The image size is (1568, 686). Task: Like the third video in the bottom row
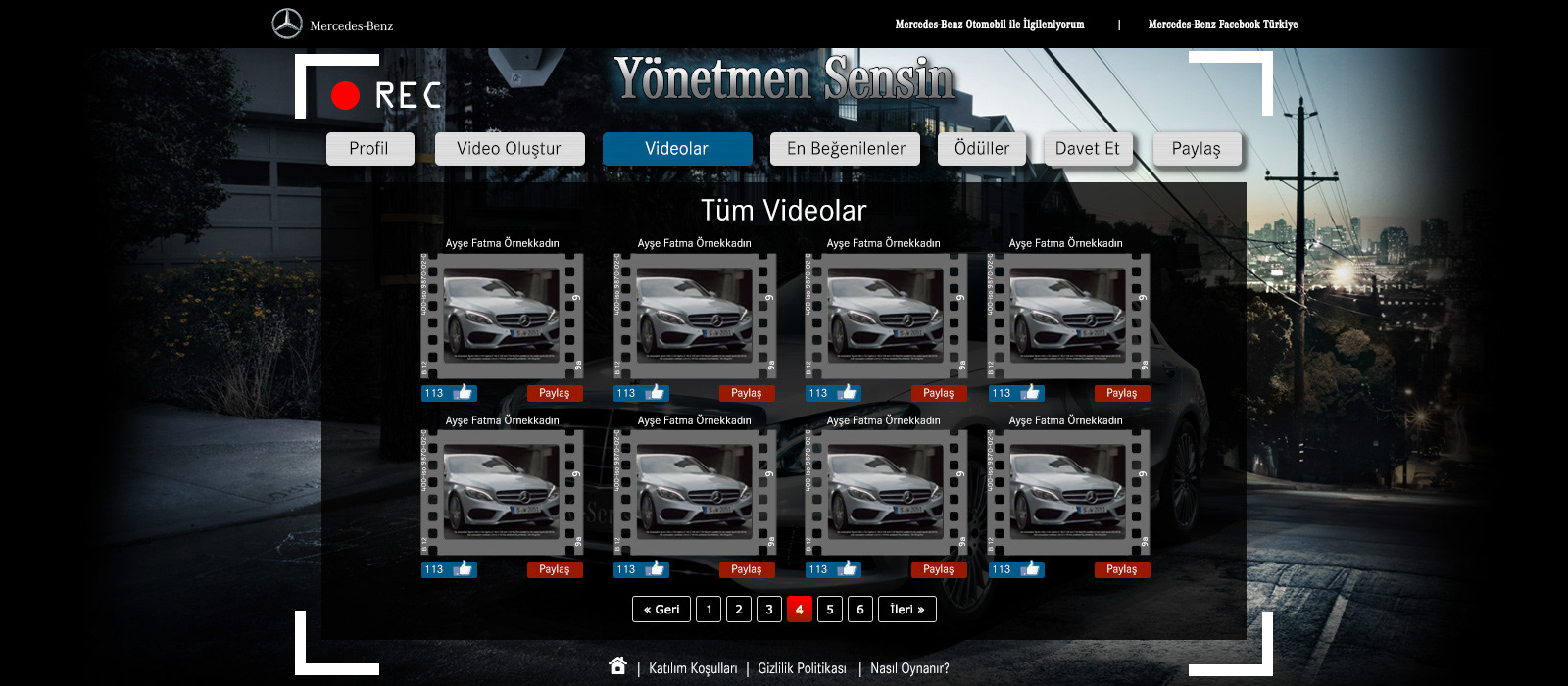[x=834, y=569]
